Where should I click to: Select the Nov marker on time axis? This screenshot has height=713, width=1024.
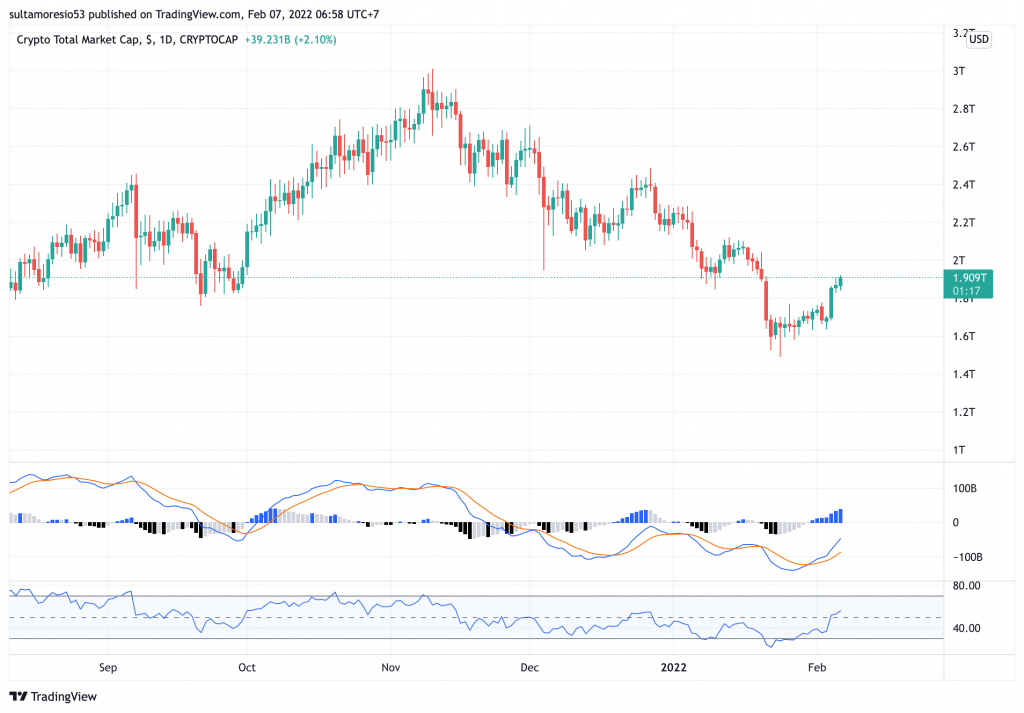(x=391, y=666)
